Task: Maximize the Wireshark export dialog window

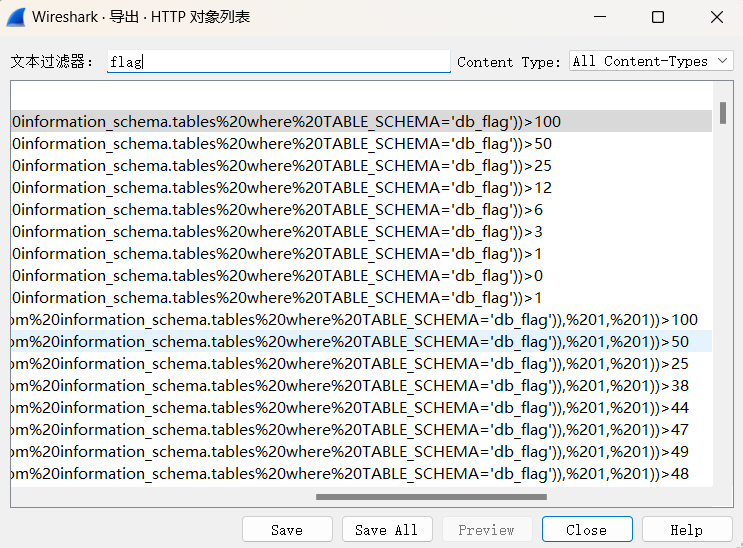Action: 658,17
